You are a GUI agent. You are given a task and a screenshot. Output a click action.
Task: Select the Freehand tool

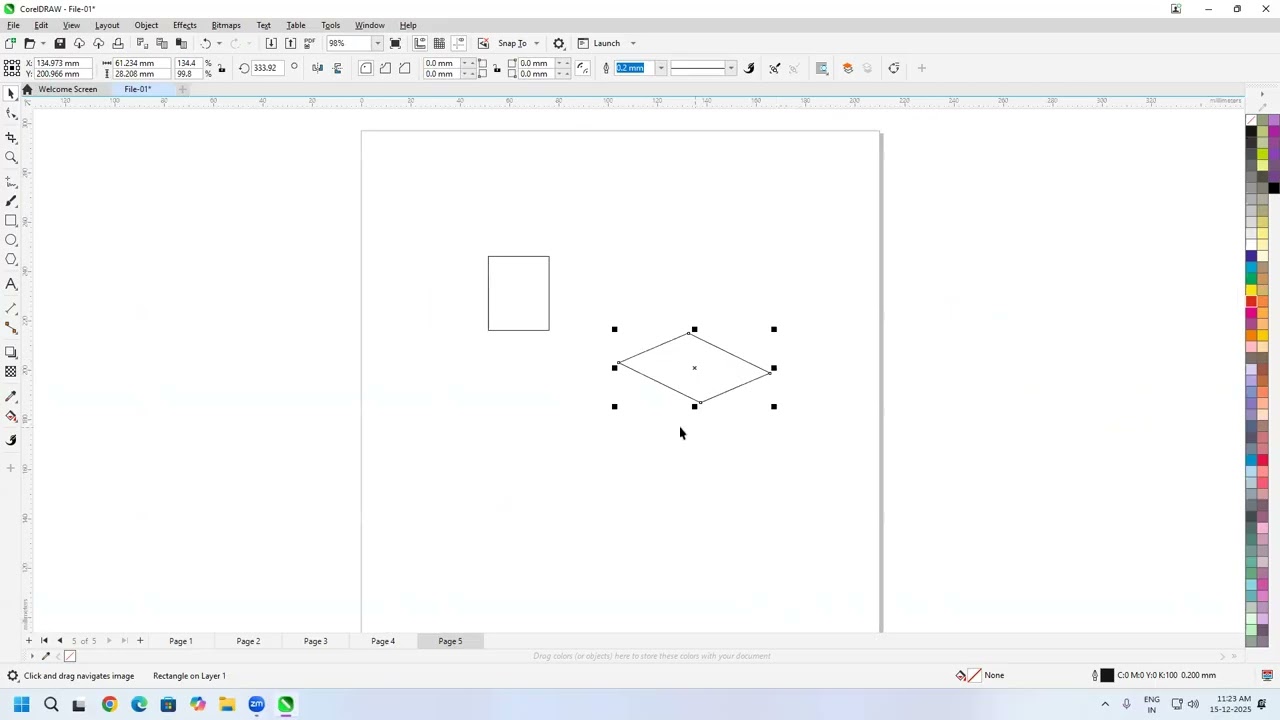[x=11, y=182]
